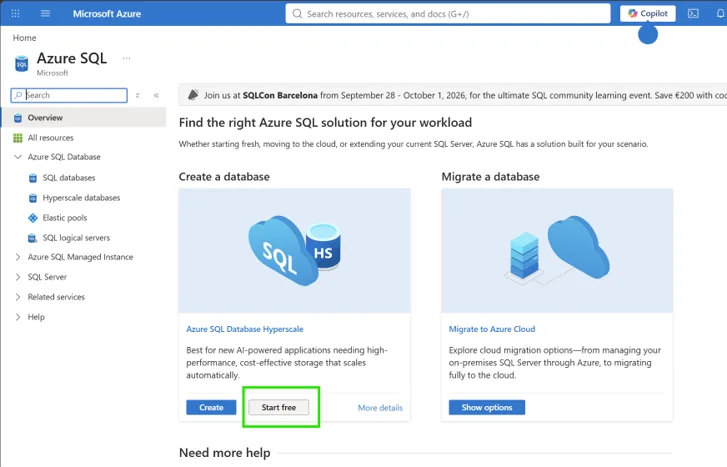Open Hyperscale databases in sidebar
This screenshot has height=467, width=727.
(81, 198)
